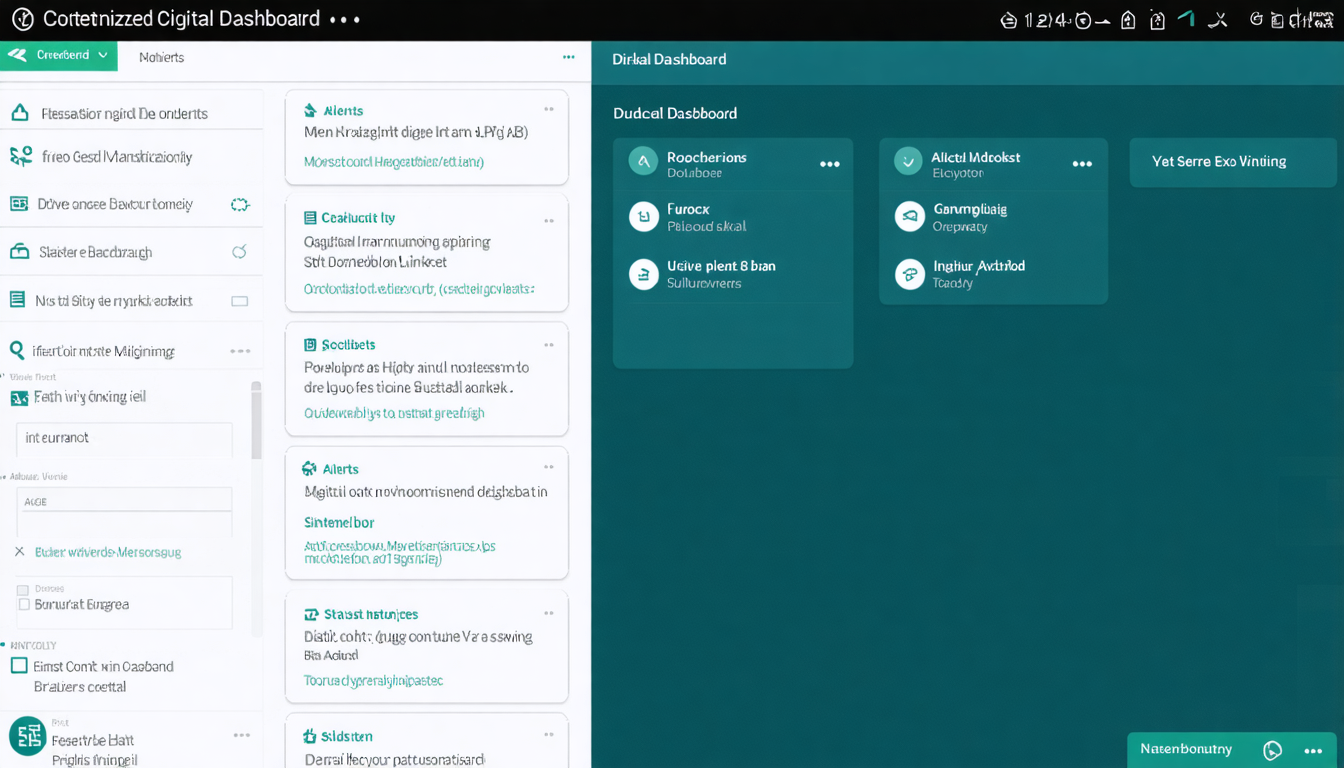Click the Euber wdiverds Mersorsgug link
1344x768 pixels.
[x=108, y=552]
